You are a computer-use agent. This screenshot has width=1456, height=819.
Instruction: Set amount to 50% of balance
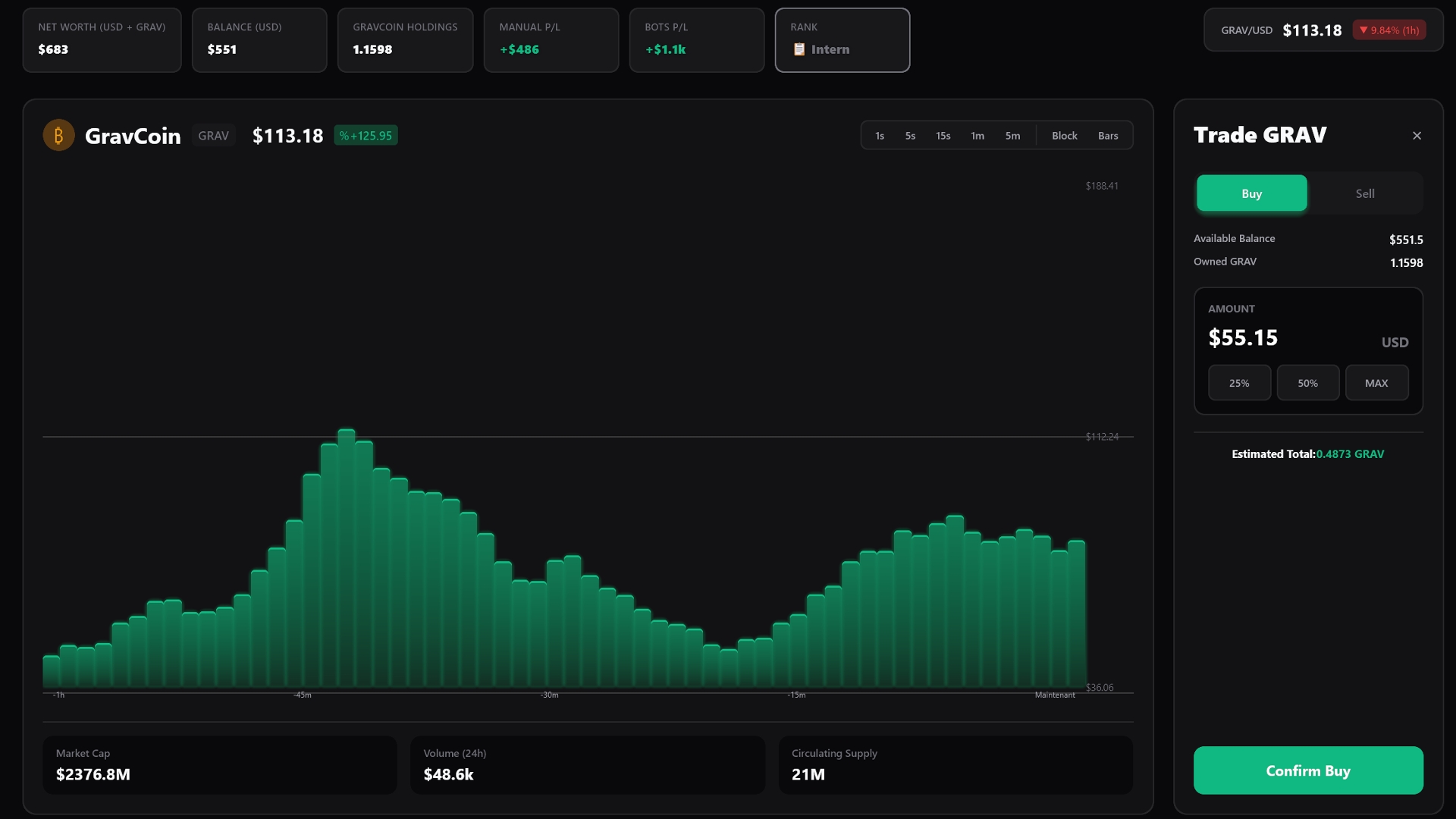coord(1307,383)
